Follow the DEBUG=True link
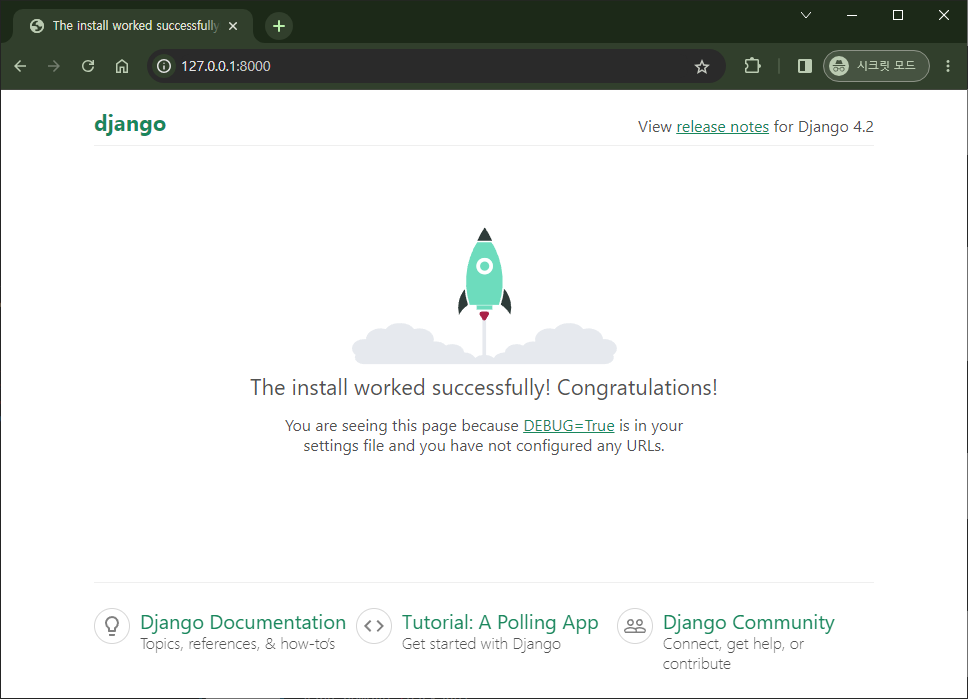The height and width of the screenshot is (699, 968). (569, 425)
